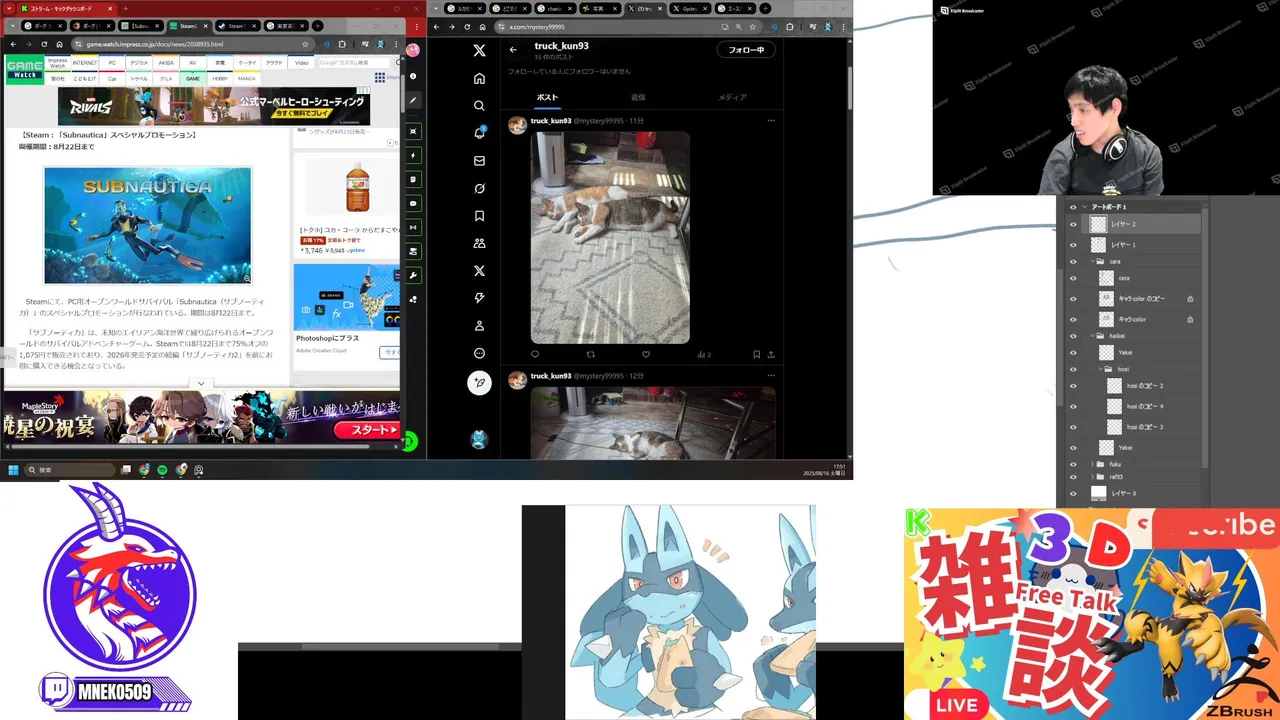
Task: Switch to the ポスト tab
Action: [x=547, y=97]
